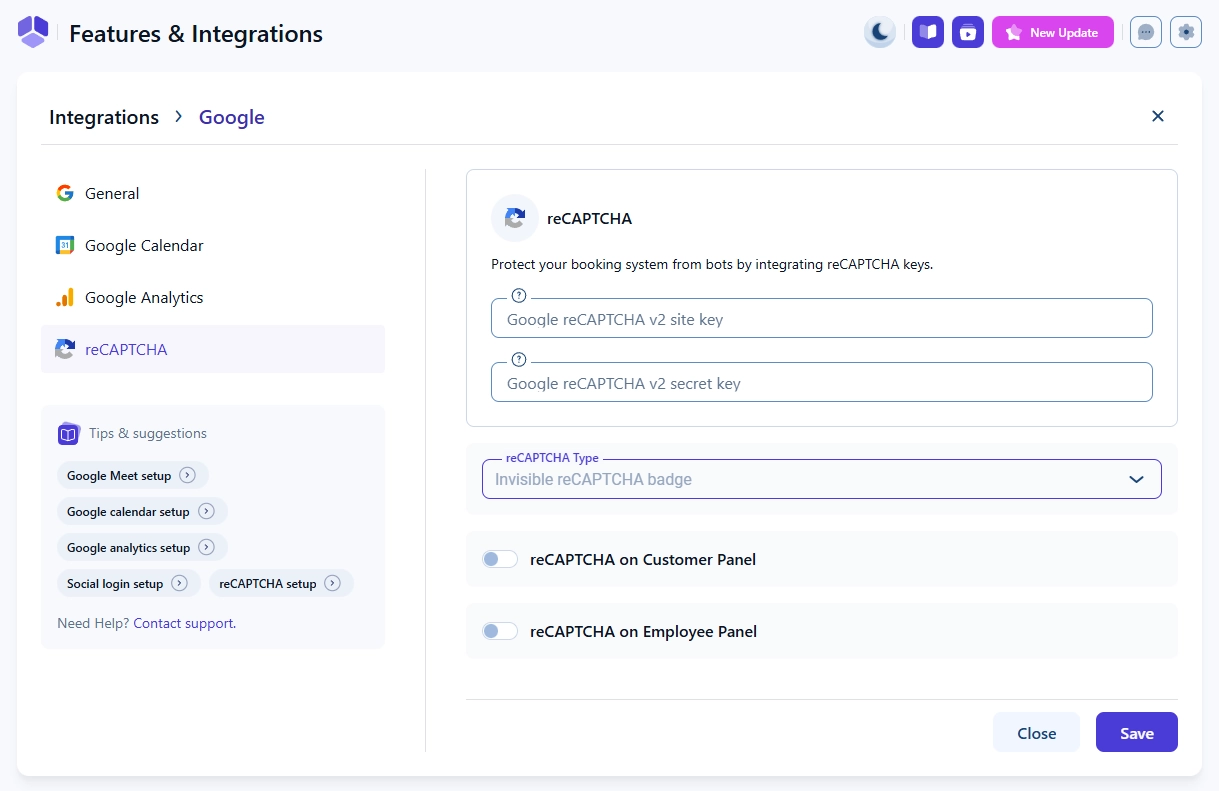Follow the Contact support link

(x=184, y=623)
